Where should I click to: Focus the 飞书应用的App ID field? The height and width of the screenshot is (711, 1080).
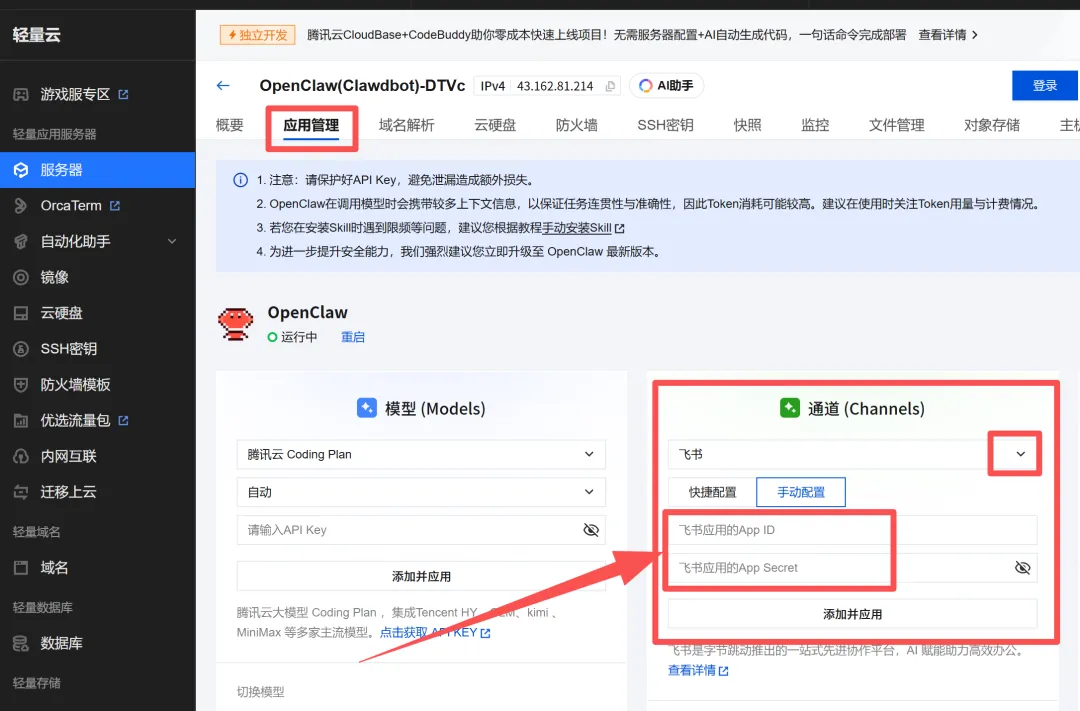[x=853, y=530]
